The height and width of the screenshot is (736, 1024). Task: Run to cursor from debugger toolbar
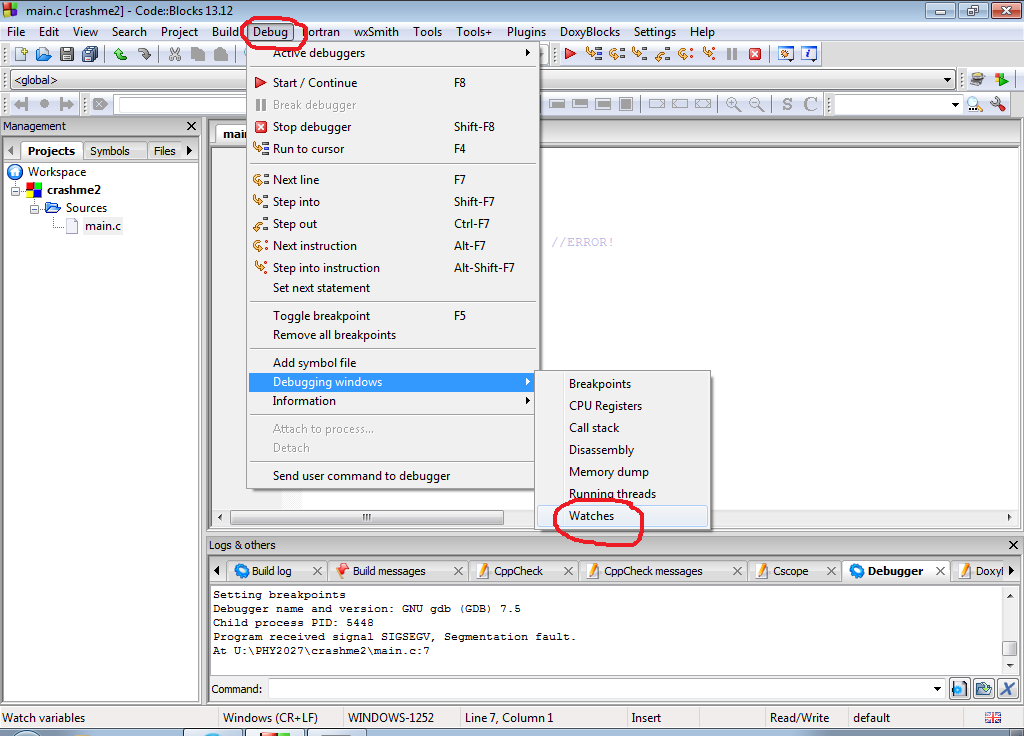pos(594,54)
